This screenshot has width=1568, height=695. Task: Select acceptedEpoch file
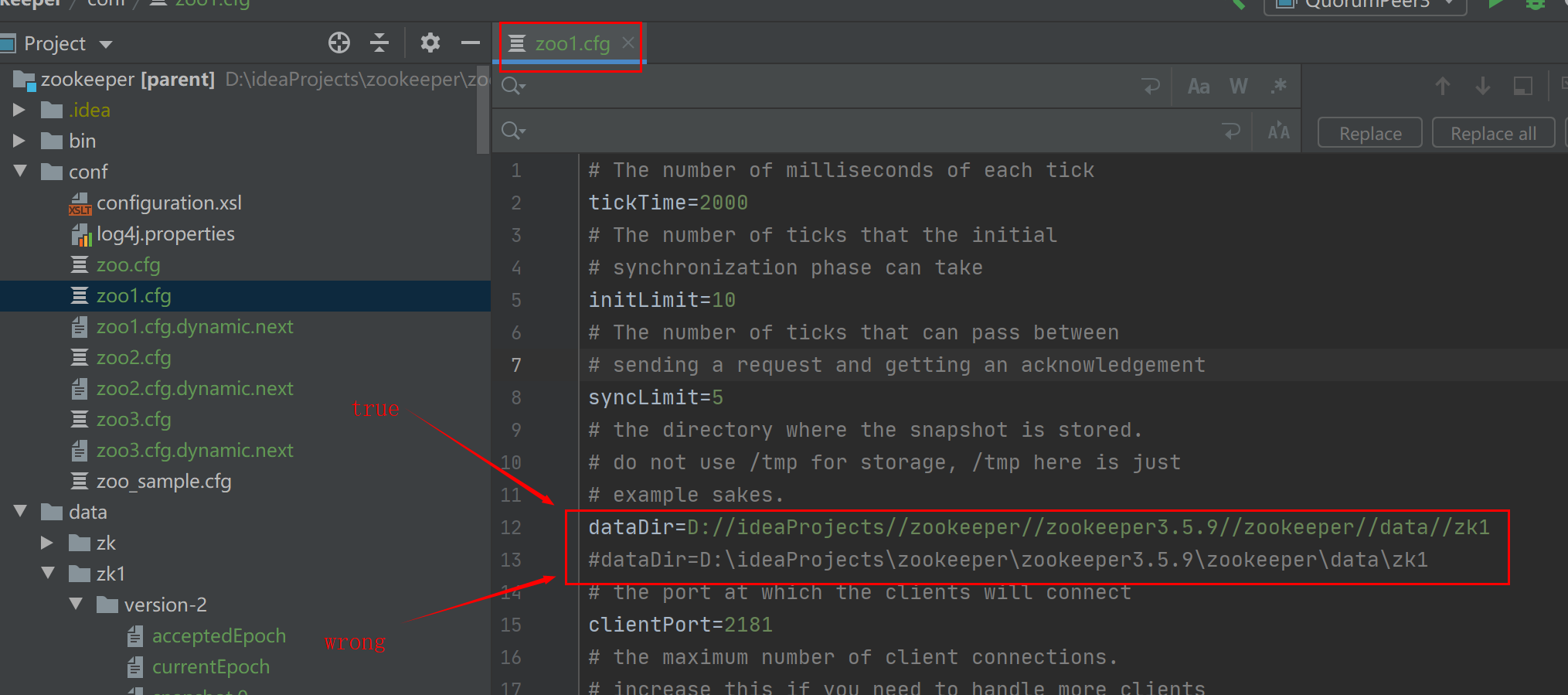pyautogui.click(x=219, y=635)
